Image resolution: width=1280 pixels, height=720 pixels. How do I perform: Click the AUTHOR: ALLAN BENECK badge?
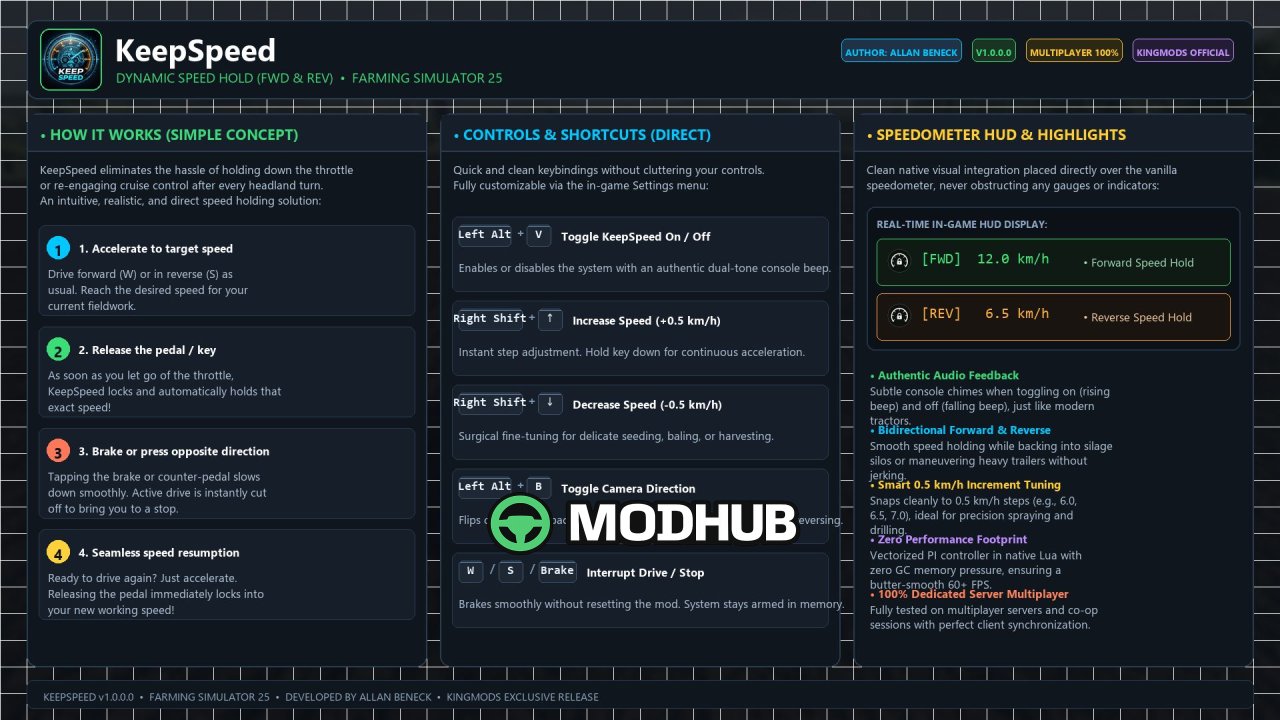[902, 51]
